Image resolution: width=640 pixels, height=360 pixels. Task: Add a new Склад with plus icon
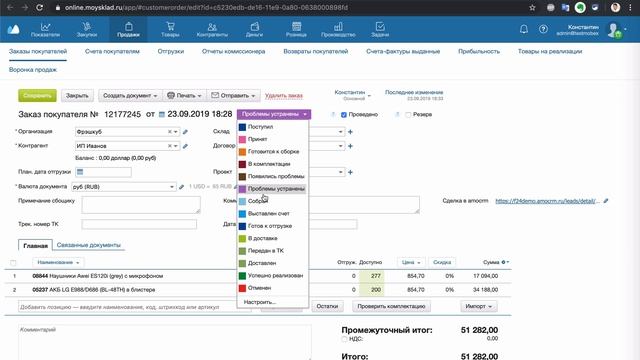tap(350, 132)
